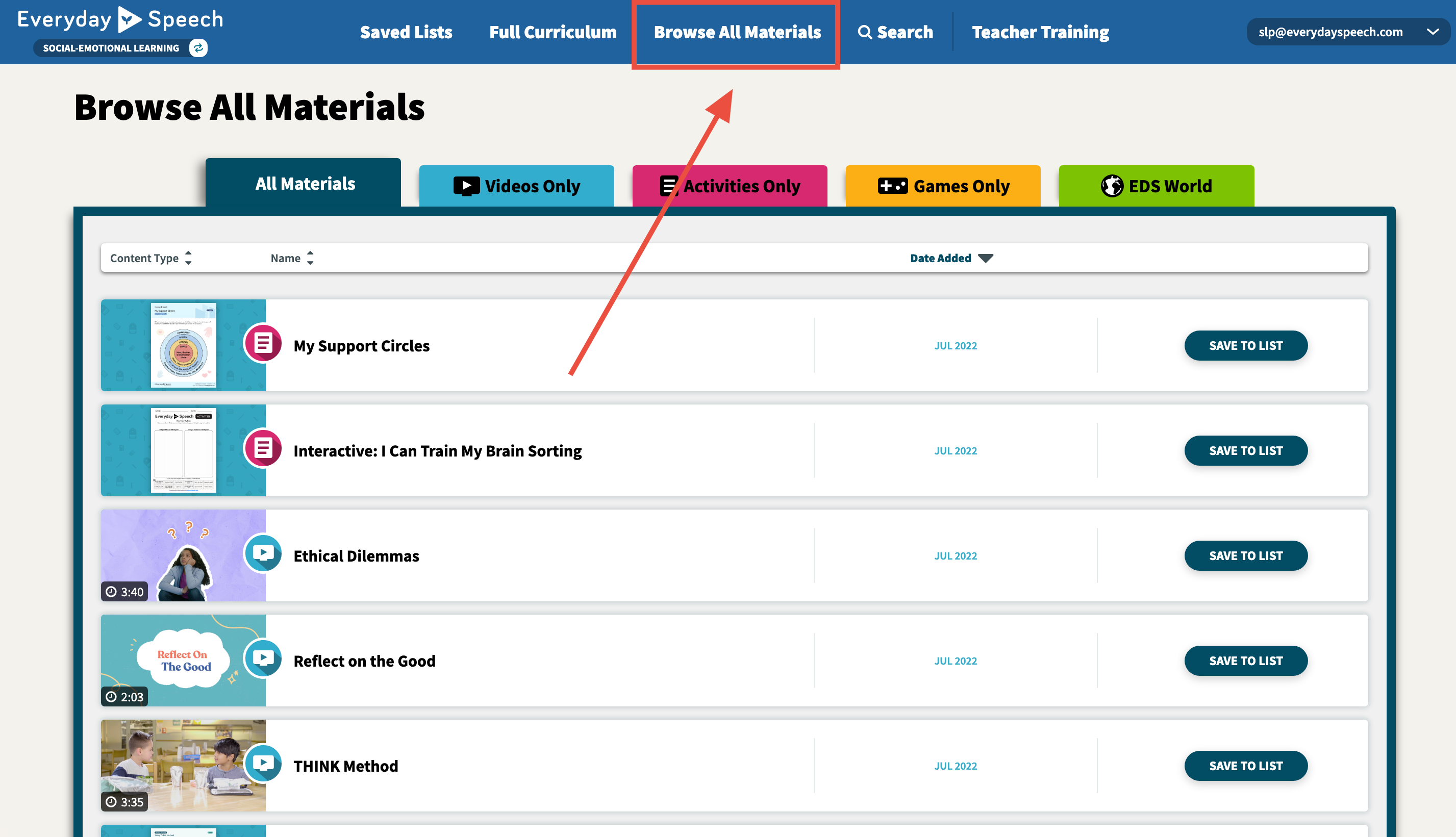Viewport: 1456px width, 837px height.
Task: Open I Can Train My Brain Sorting thumbnail
Action: [x=183, y=451]
